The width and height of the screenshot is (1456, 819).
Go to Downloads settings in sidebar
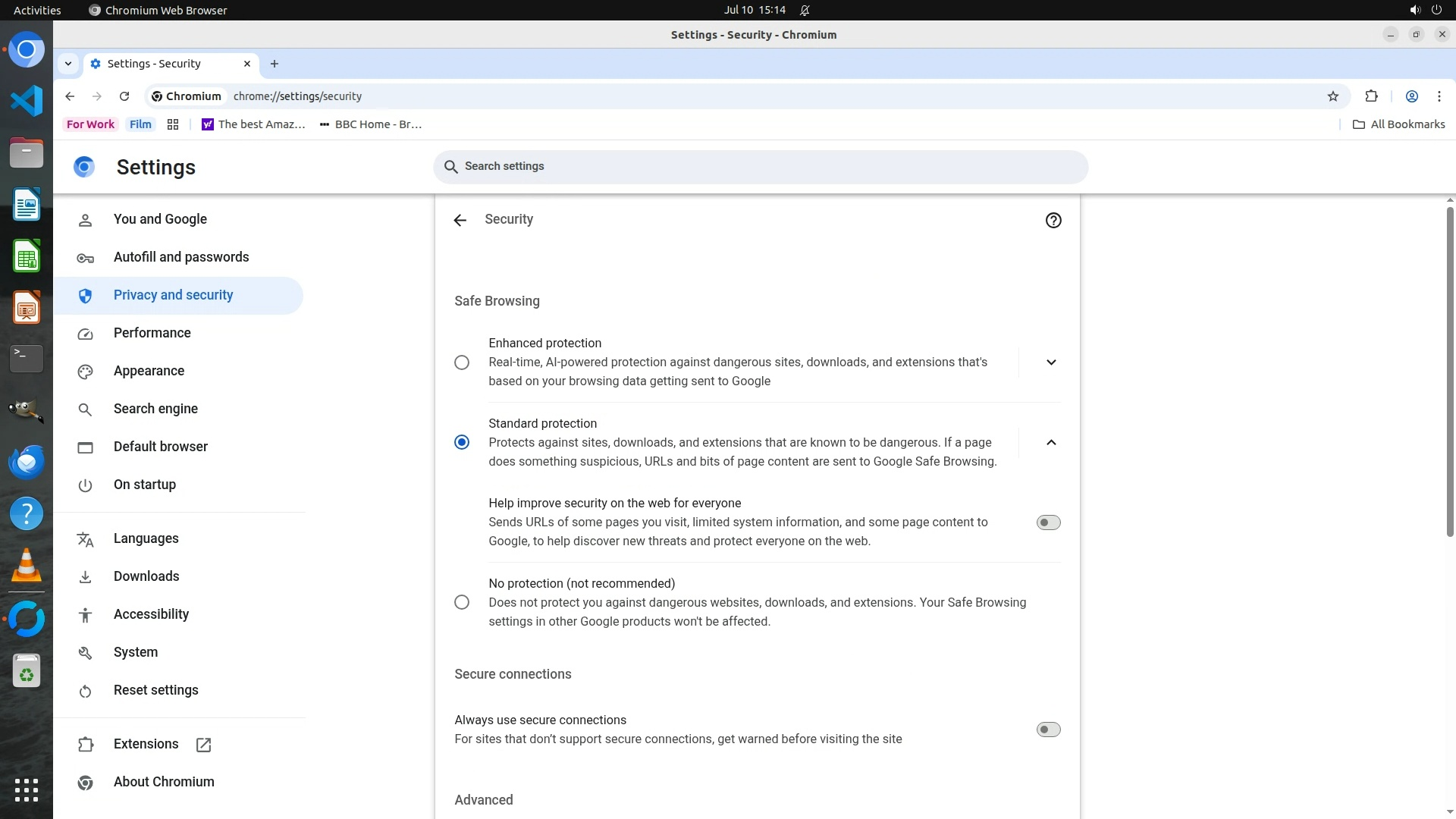tap(146, 576)
